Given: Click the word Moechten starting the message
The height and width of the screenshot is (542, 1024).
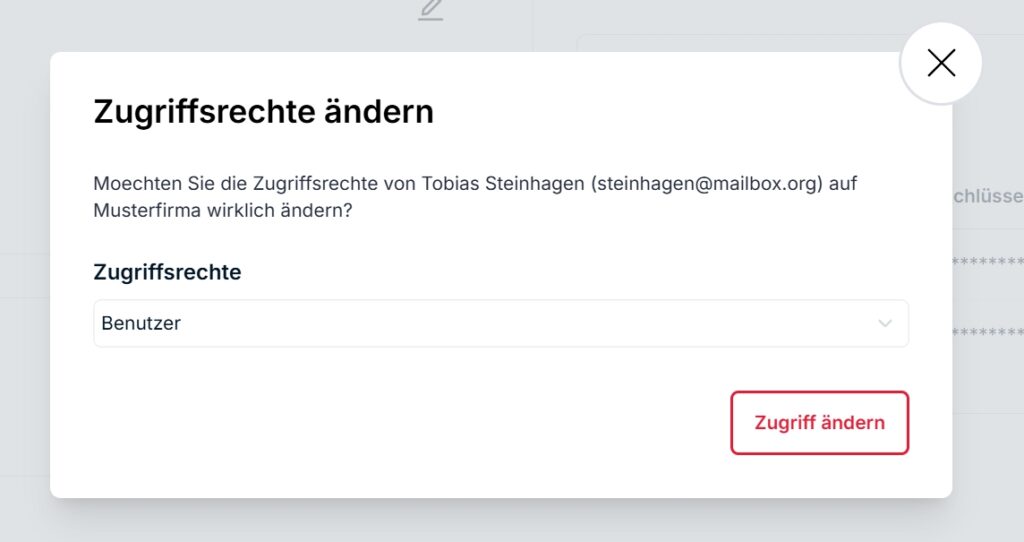Looking at the screenshot, I should pyautogui.click(x=138, y=183).
